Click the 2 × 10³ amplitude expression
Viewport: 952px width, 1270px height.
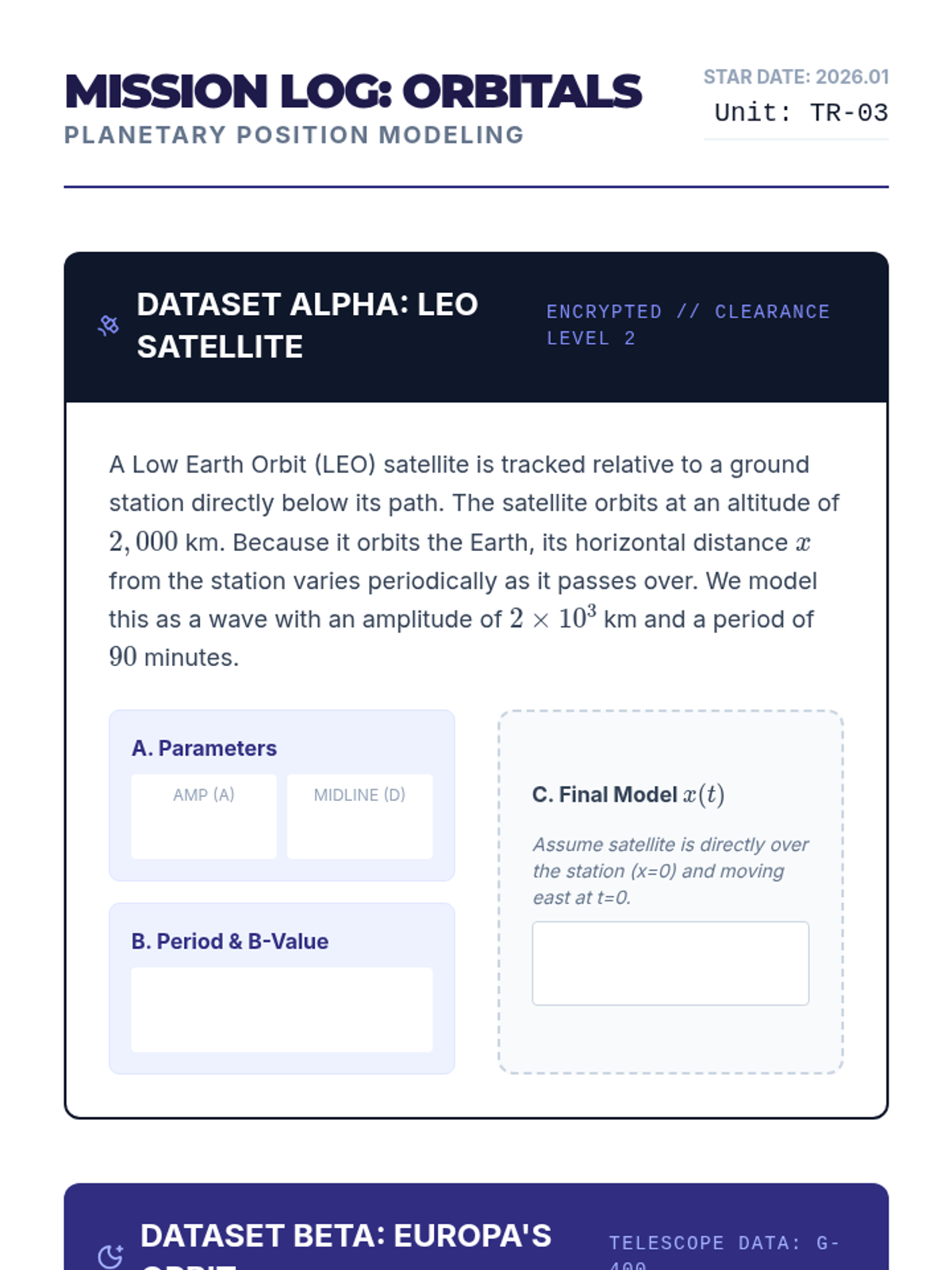(x=552, y=618)
